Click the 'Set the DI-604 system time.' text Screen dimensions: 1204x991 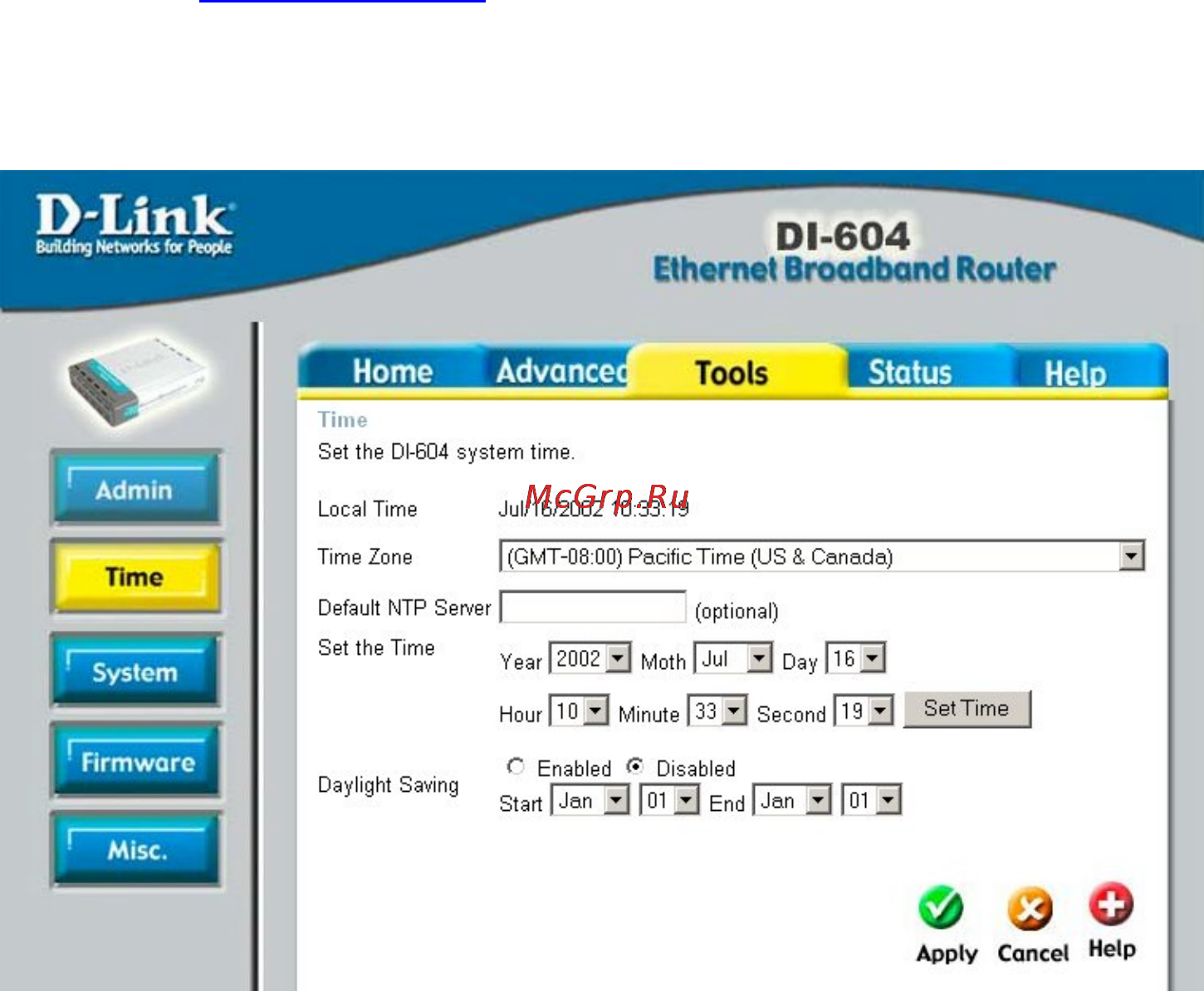[446, 452]
